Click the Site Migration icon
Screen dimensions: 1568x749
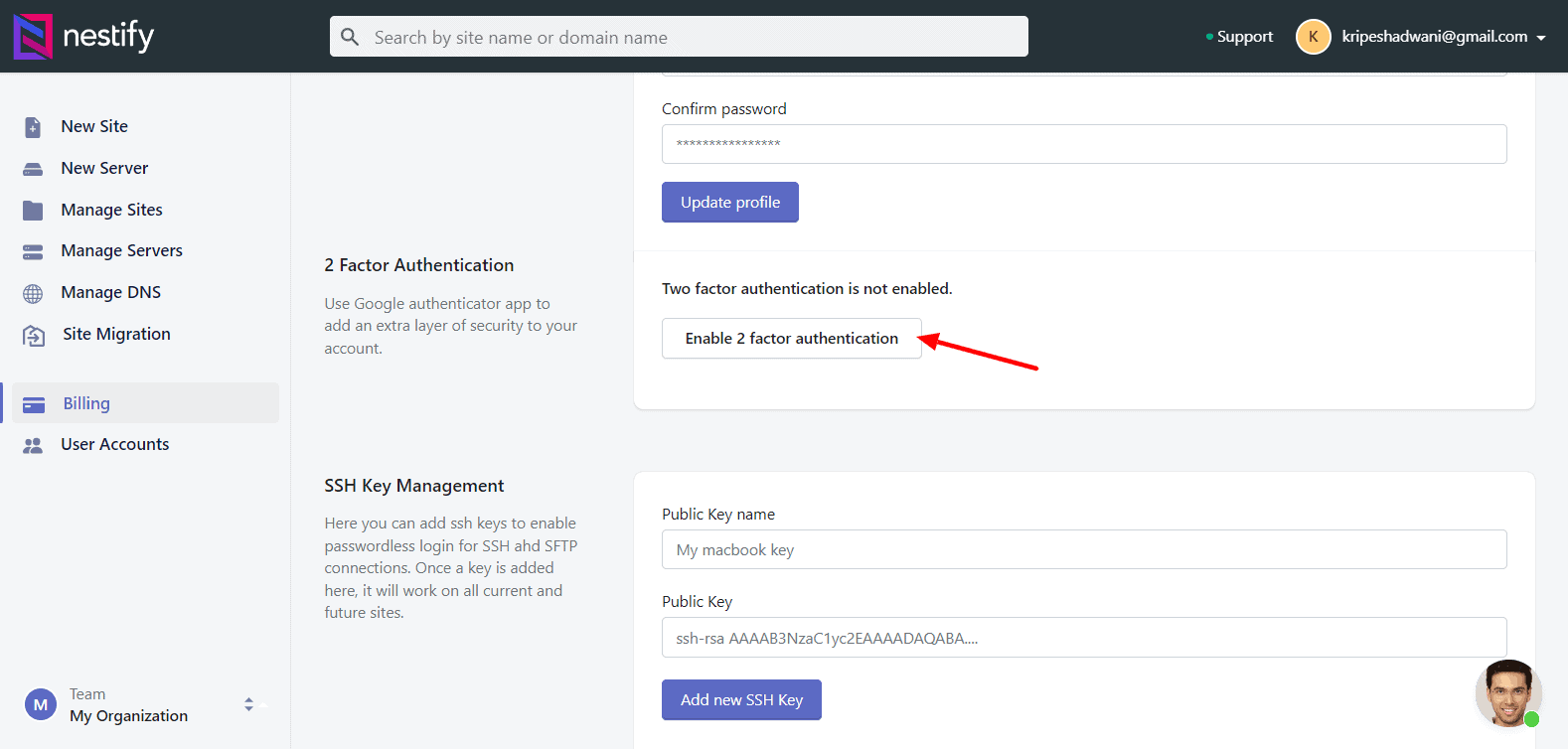pos(34,336)
